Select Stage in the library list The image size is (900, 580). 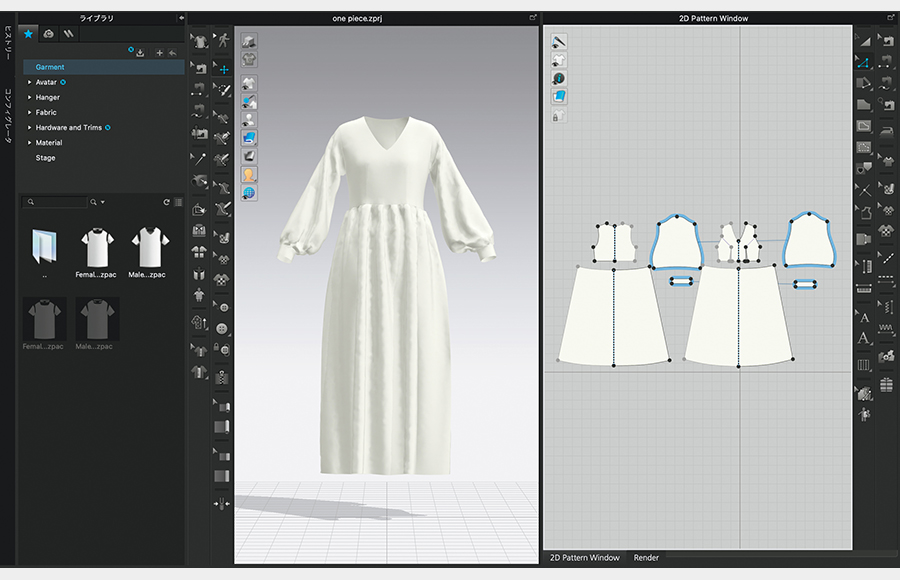(x=46, y=158)
